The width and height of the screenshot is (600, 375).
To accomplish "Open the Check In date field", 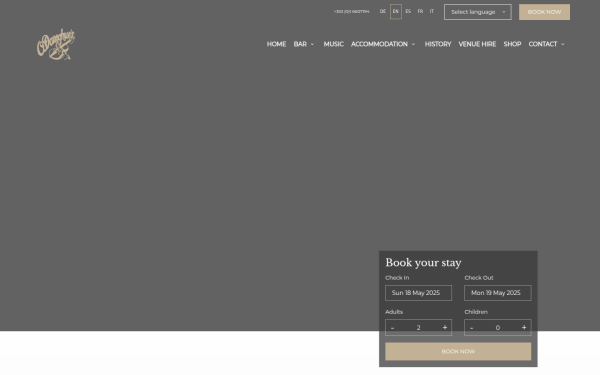I will [x=418, y=293].
